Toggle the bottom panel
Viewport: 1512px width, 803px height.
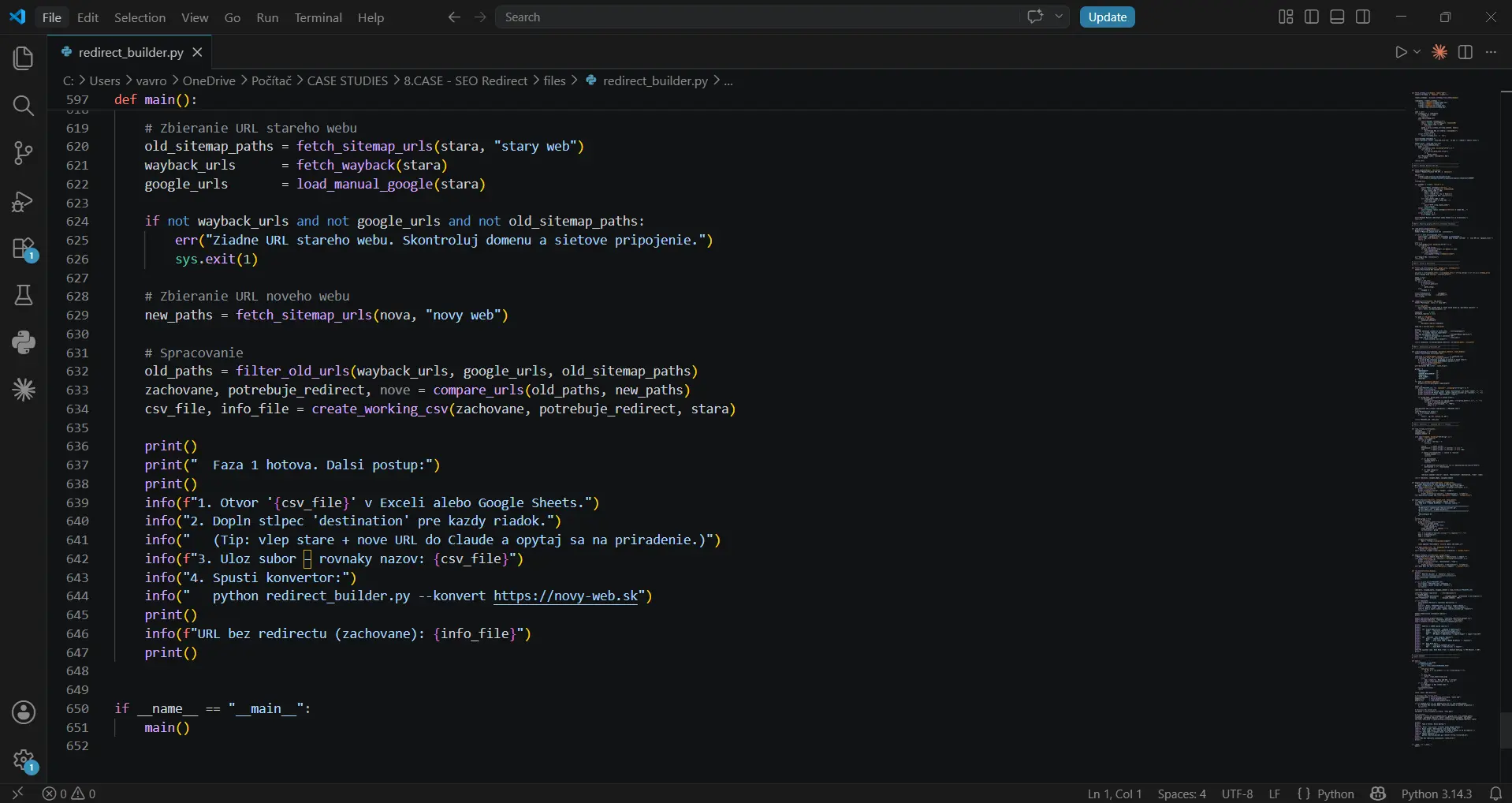1337,17
